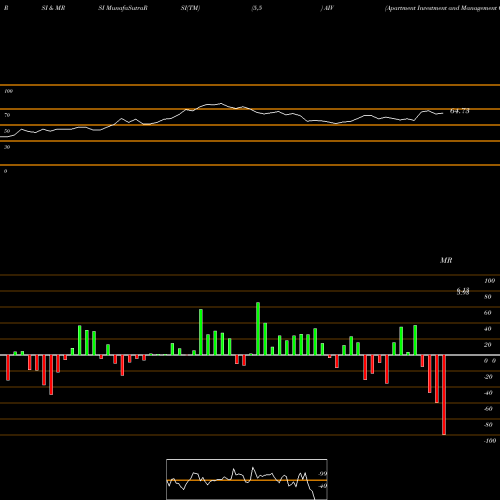Click the '0 0' zero label on MR axis
Image resolution: width=500 pixels, height=500 pixels.
(490, 361)
